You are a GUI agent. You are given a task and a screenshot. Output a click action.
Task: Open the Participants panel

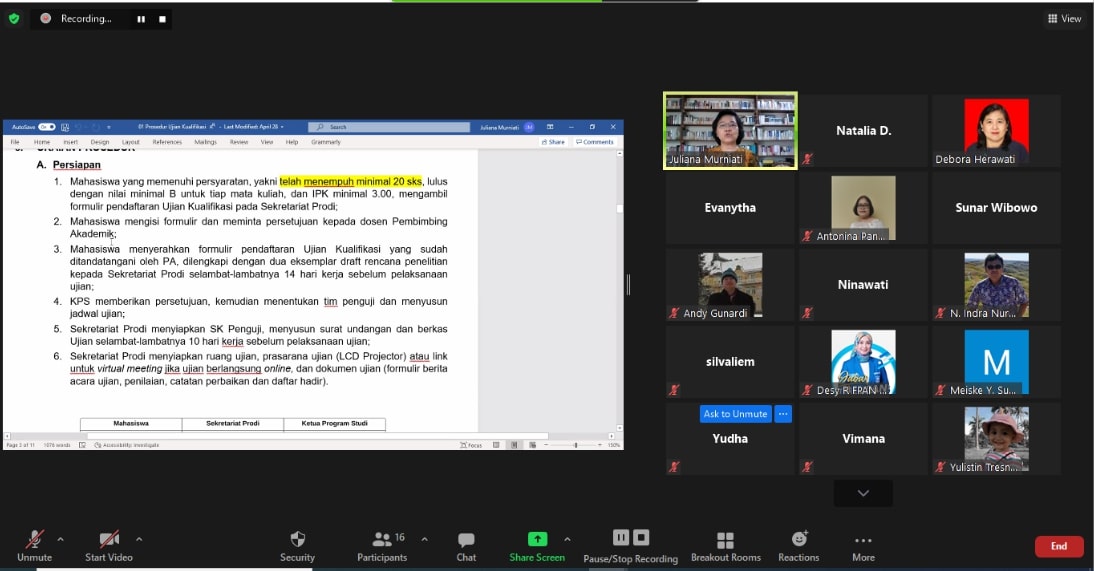[382, 545]
